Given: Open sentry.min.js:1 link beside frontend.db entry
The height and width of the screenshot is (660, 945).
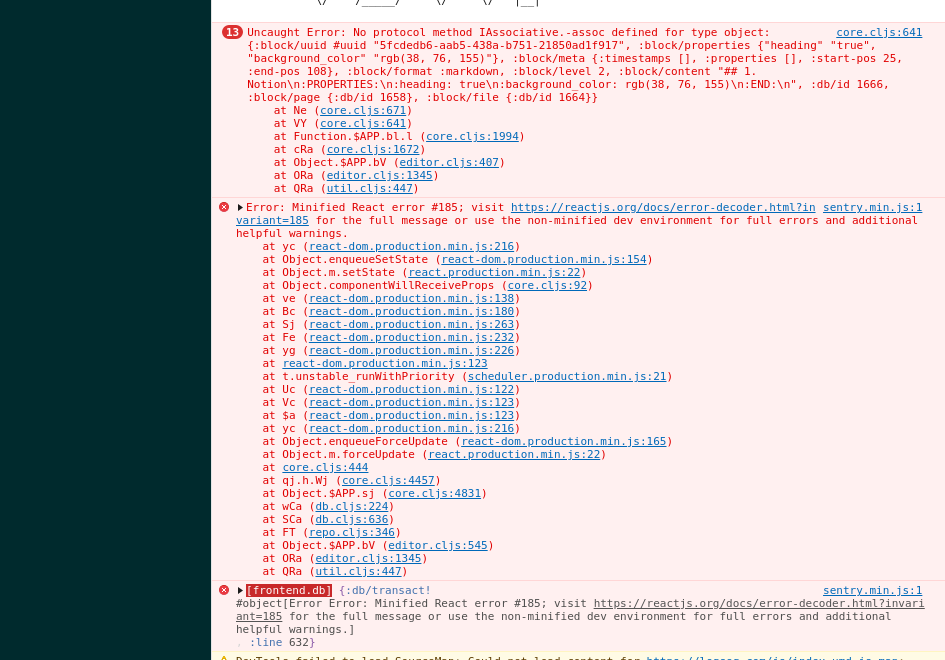Looking at the screenshot, I should click(x=873, y=590).
